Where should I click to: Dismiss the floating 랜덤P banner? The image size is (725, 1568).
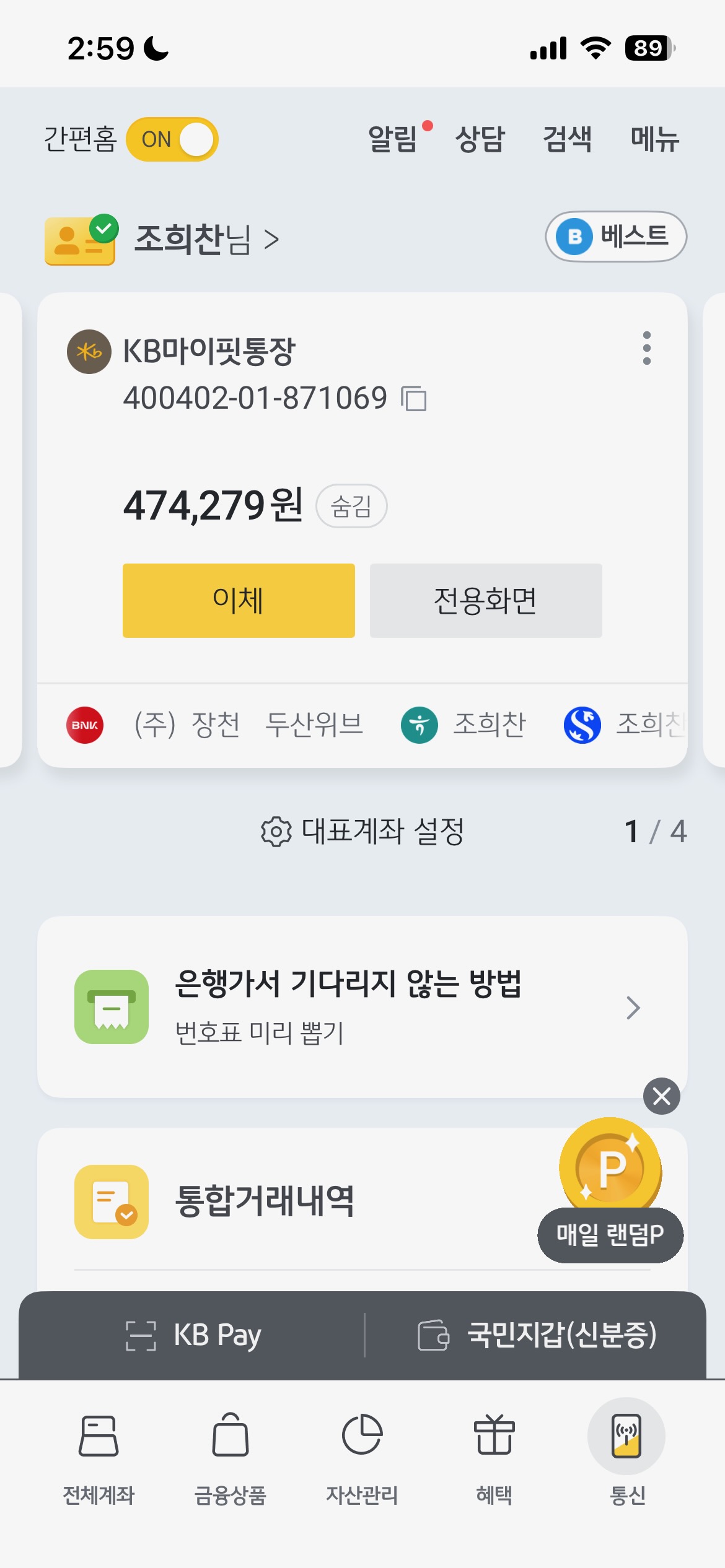pos(661,1096)
